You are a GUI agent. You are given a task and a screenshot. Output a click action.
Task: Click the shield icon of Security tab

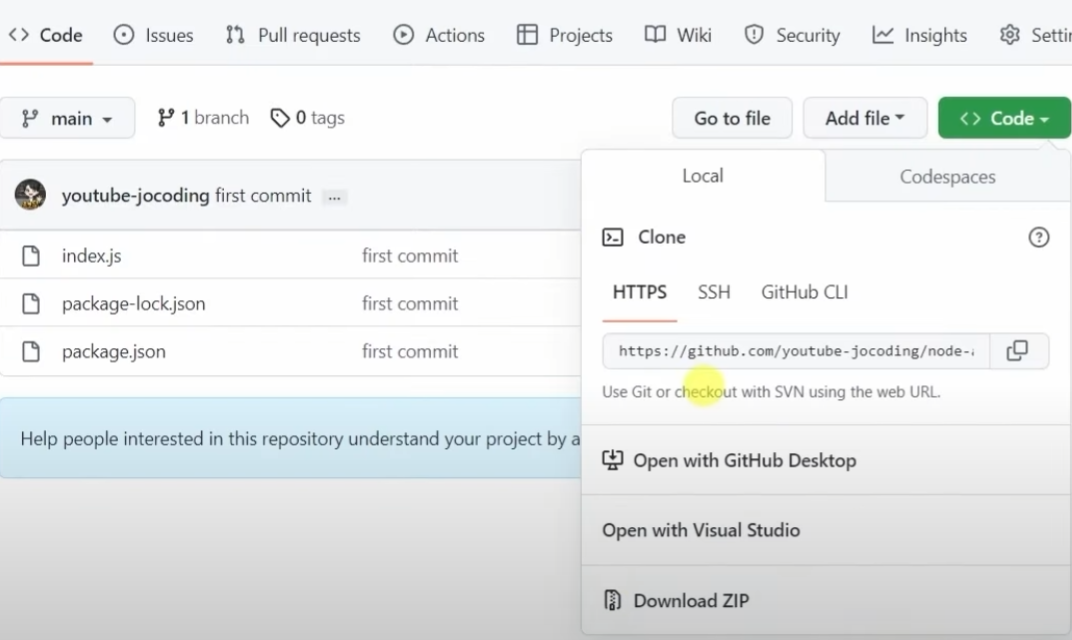pyautogui.click(x=753, y=35)
